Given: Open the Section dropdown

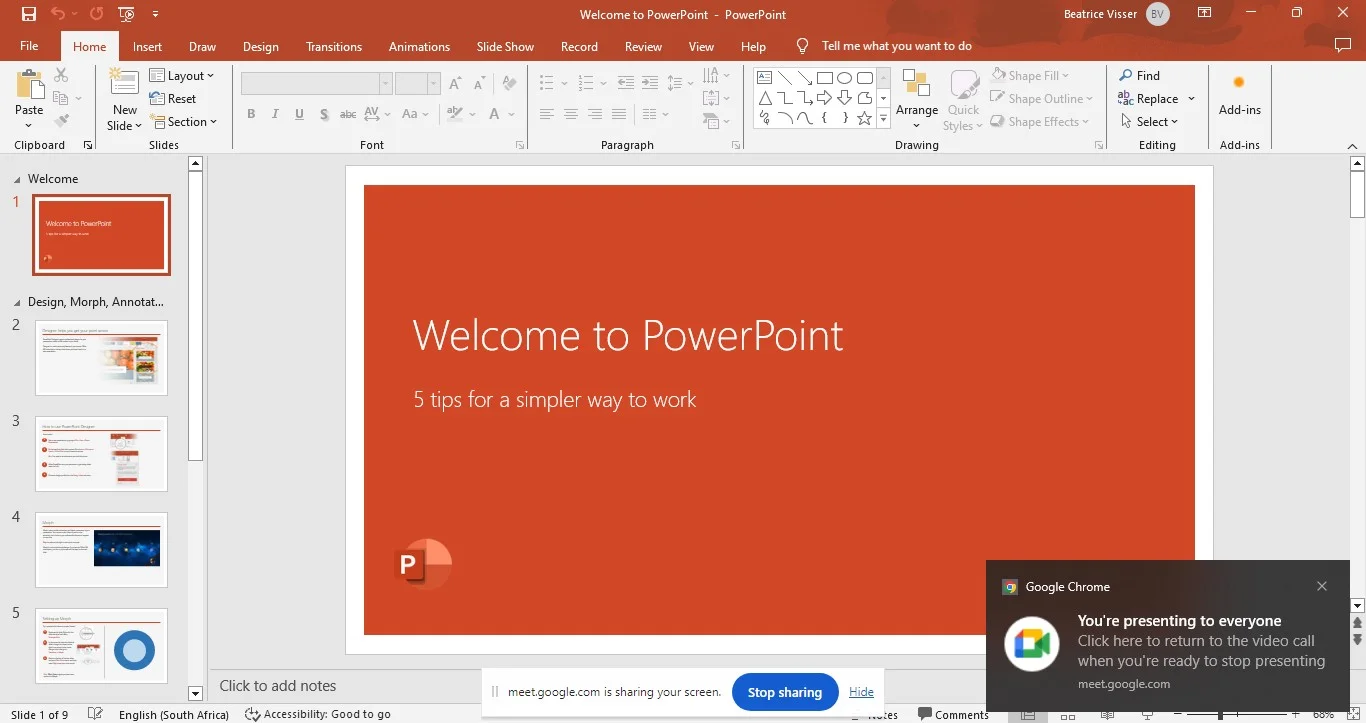Looking at the screenshot, I should click(x=184, y=121).
